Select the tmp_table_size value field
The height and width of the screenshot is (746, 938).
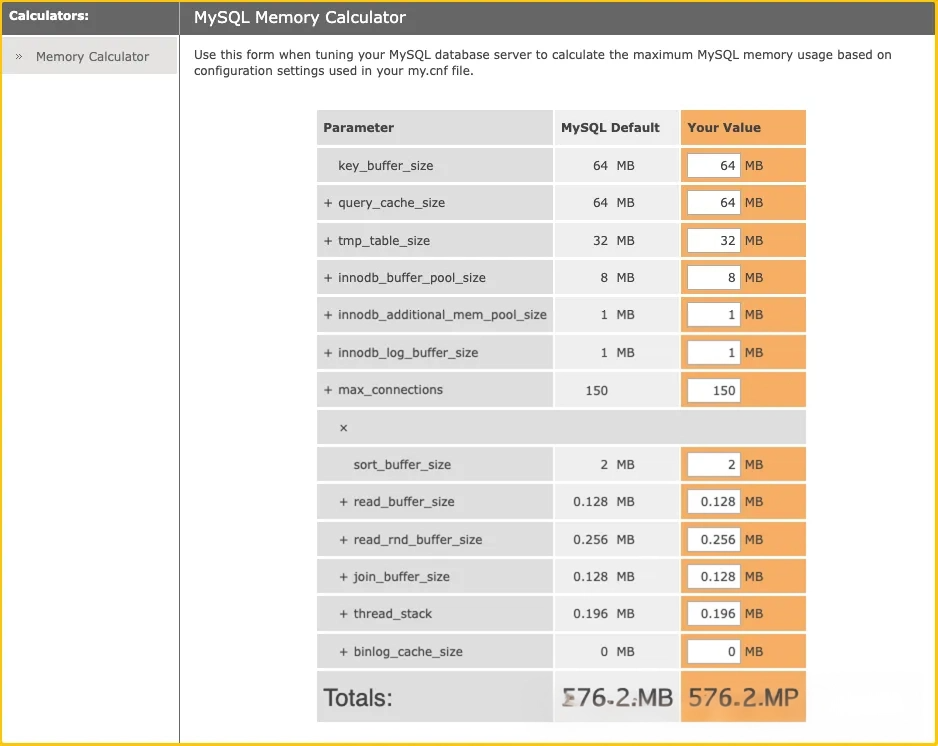pos(714,240)
